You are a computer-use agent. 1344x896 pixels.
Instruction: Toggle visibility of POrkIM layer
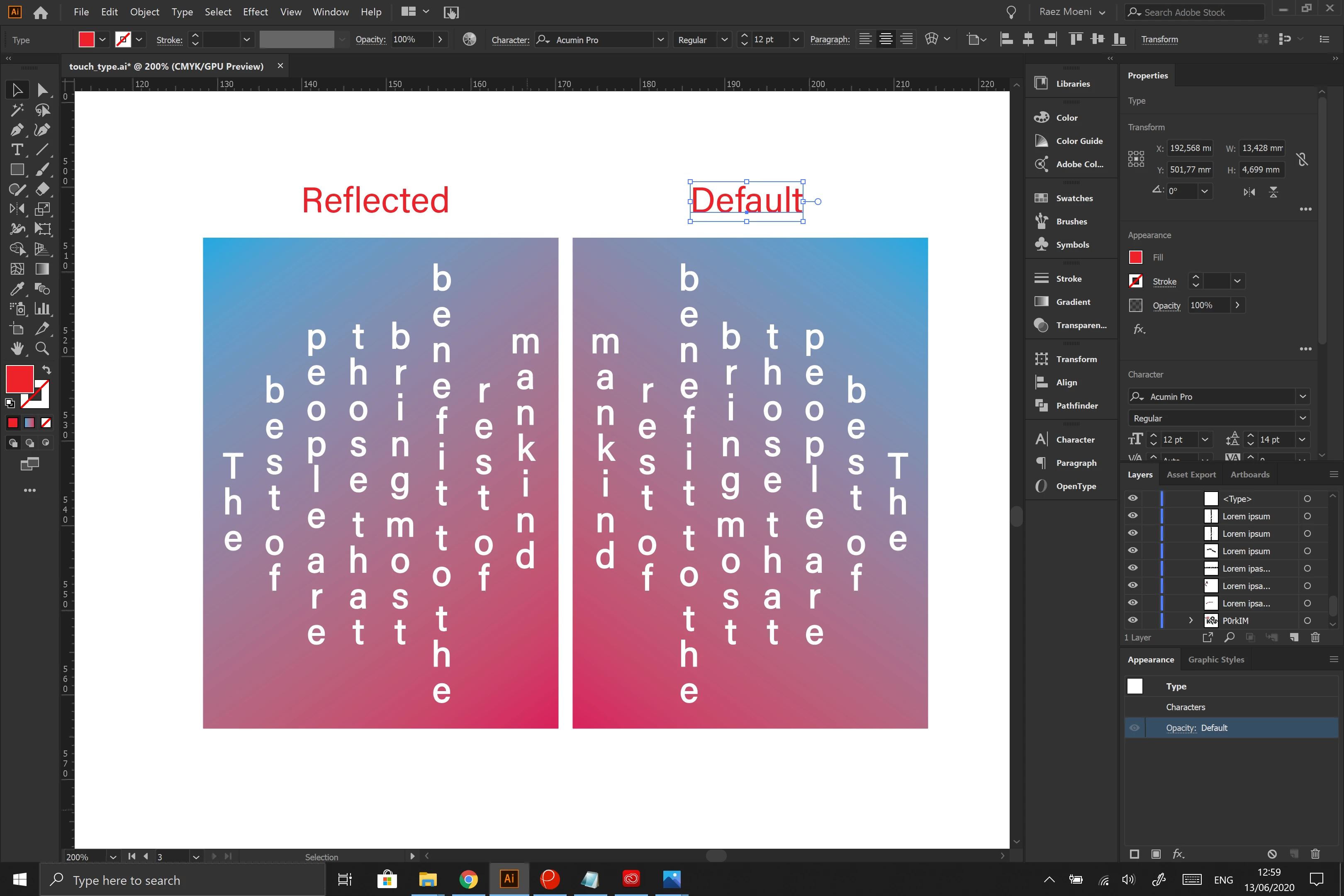[1132, 620]
